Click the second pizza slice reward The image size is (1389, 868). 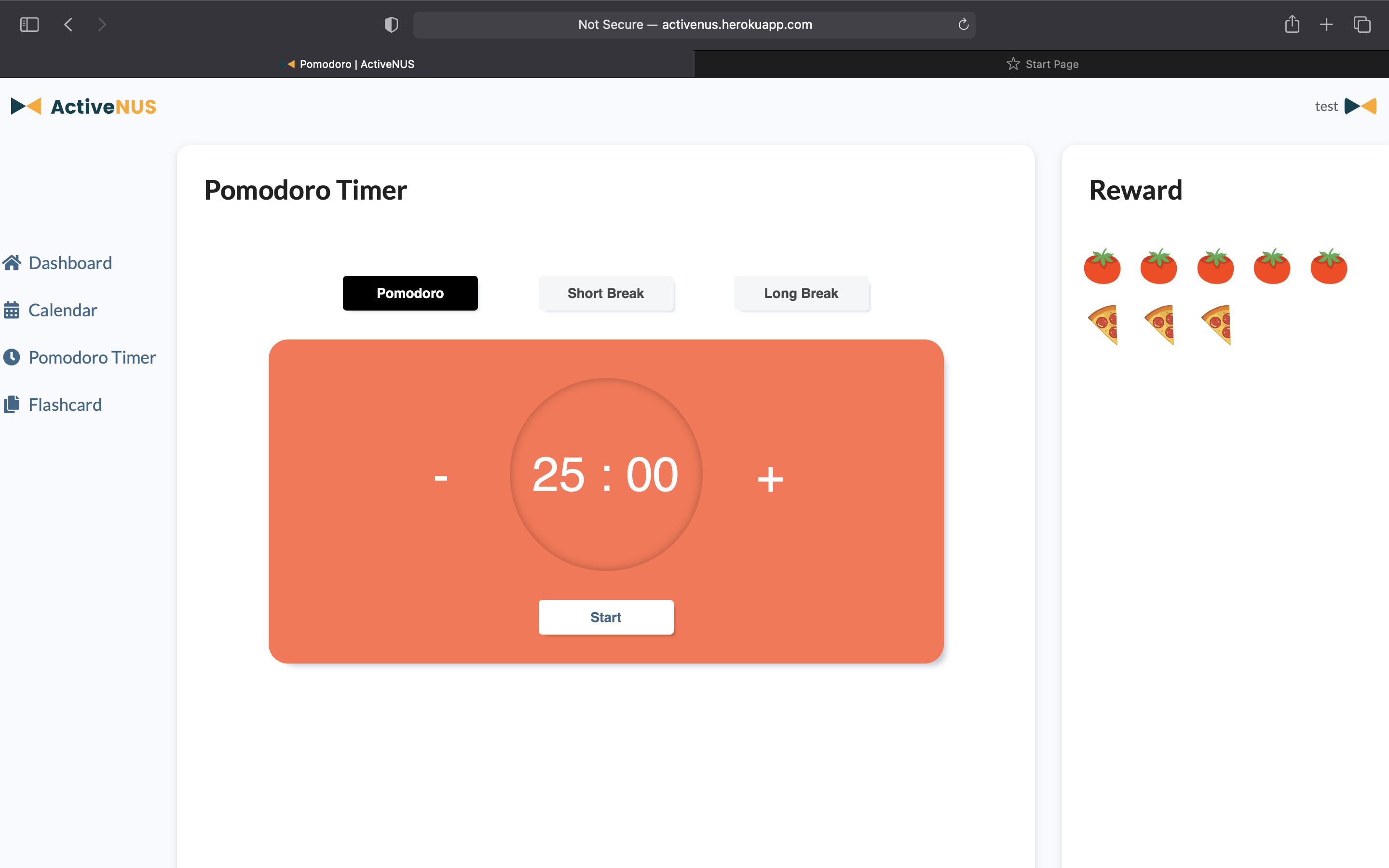pos(1159,325)
